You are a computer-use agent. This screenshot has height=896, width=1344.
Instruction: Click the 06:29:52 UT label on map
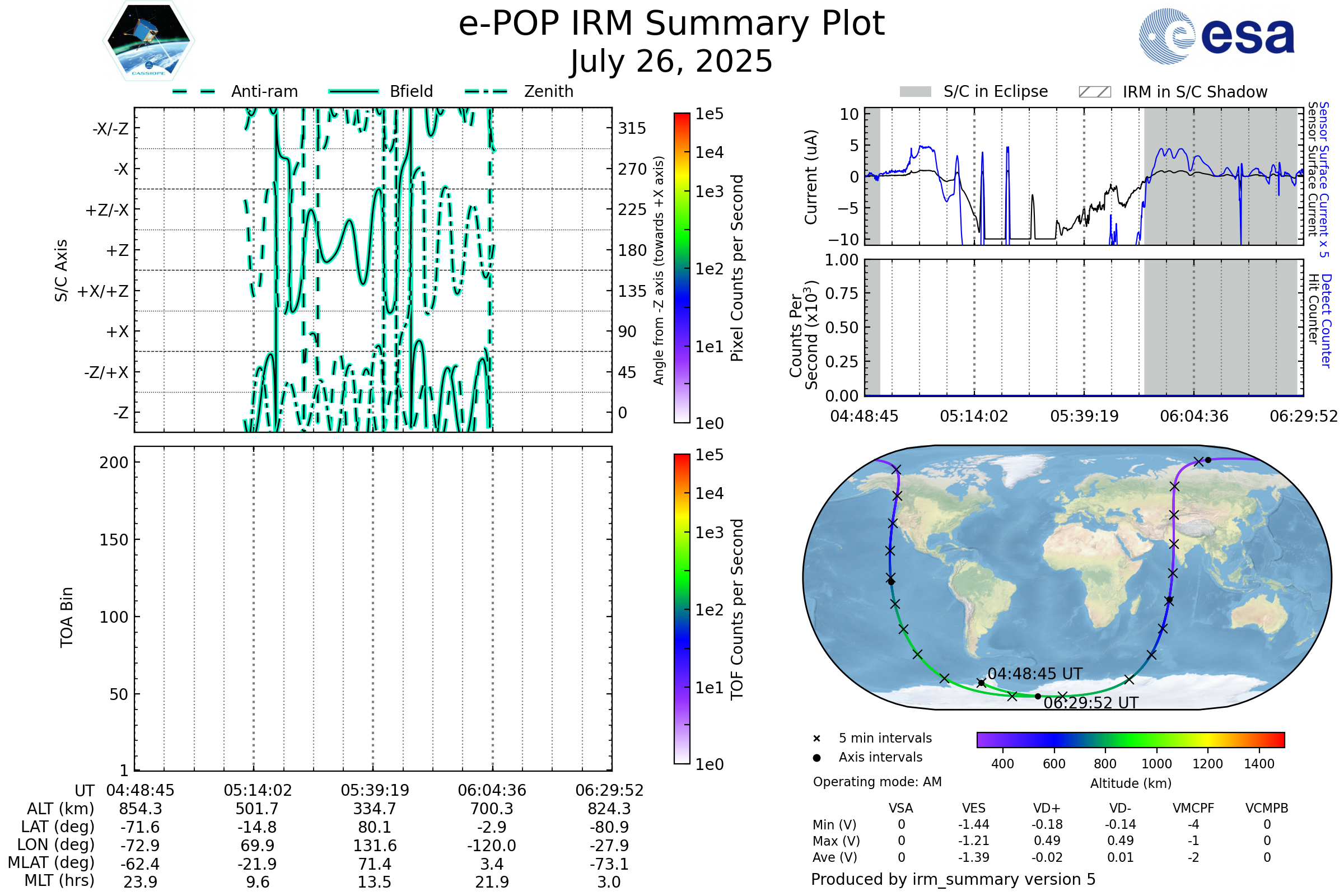pos(1091,703)
